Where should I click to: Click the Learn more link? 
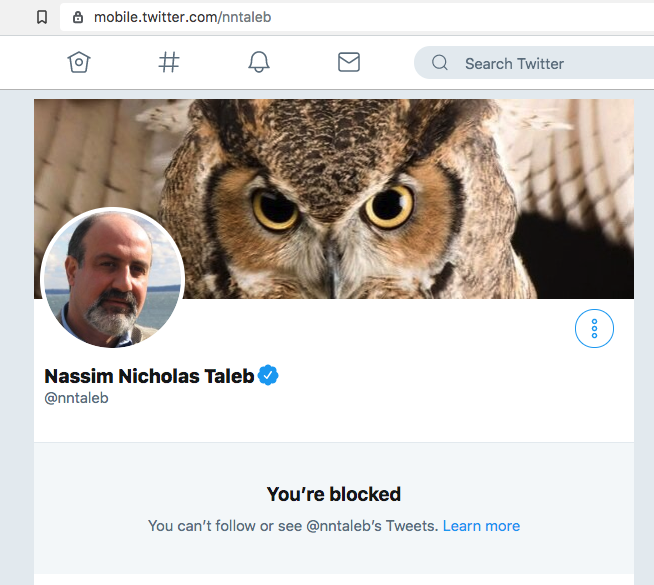click(x=481, y=525)
